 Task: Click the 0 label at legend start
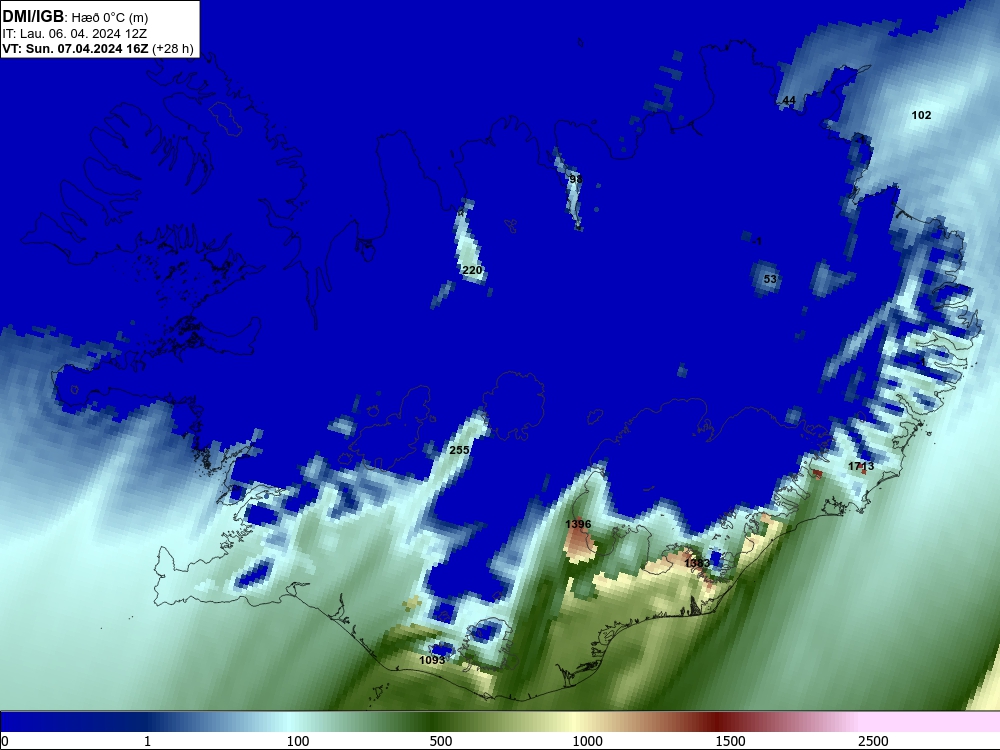coord(5,741)
